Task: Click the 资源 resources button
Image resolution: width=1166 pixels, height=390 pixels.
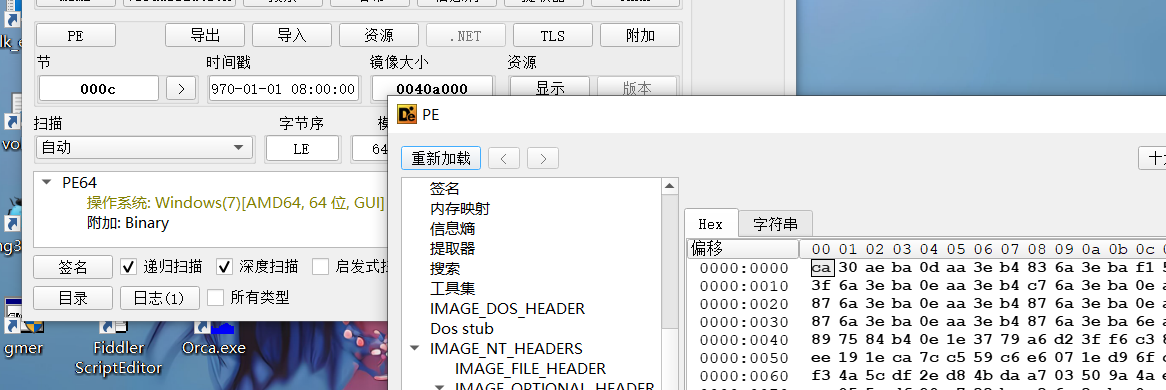Action: click(379, 35)
